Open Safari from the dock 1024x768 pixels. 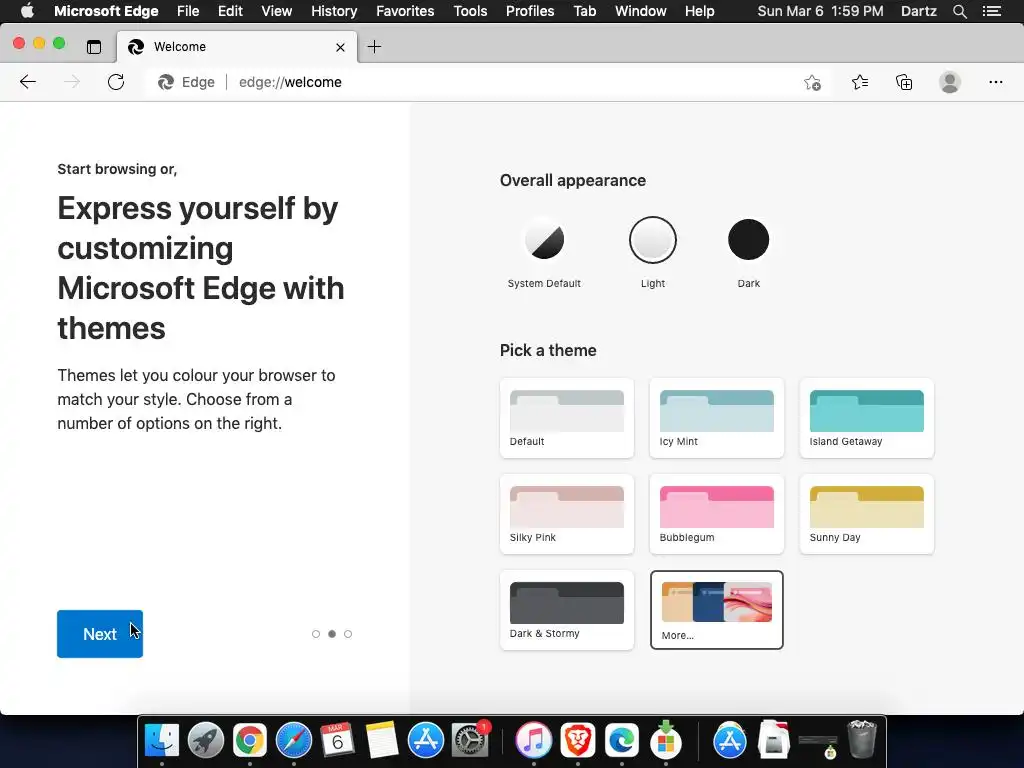(x=294, y=741)
